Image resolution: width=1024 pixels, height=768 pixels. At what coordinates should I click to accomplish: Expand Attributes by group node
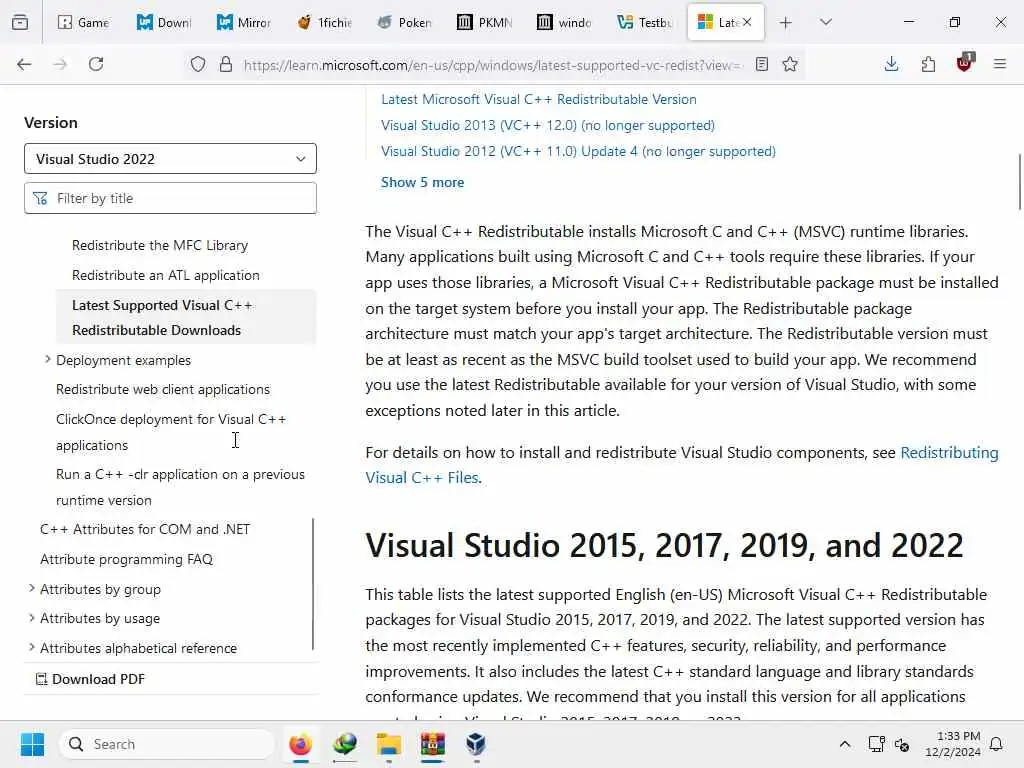click(31, 588)
